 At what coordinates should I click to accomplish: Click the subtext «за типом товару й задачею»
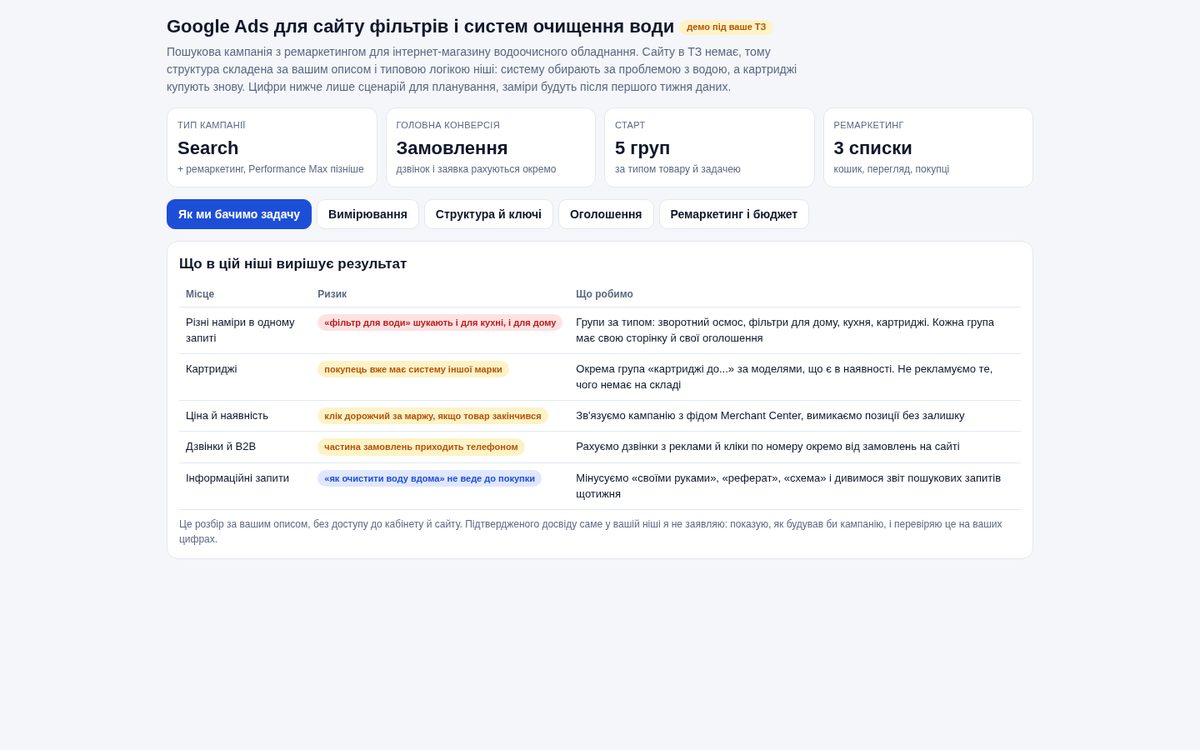tap(678, 169)
